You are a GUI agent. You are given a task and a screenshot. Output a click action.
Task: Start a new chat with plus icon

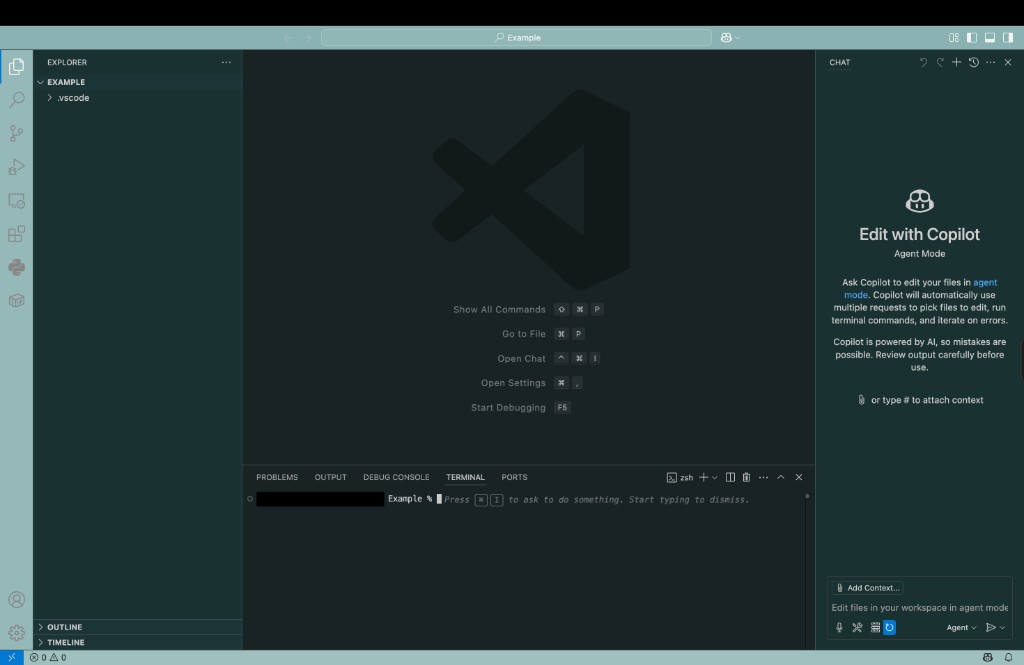click(956, 62)
